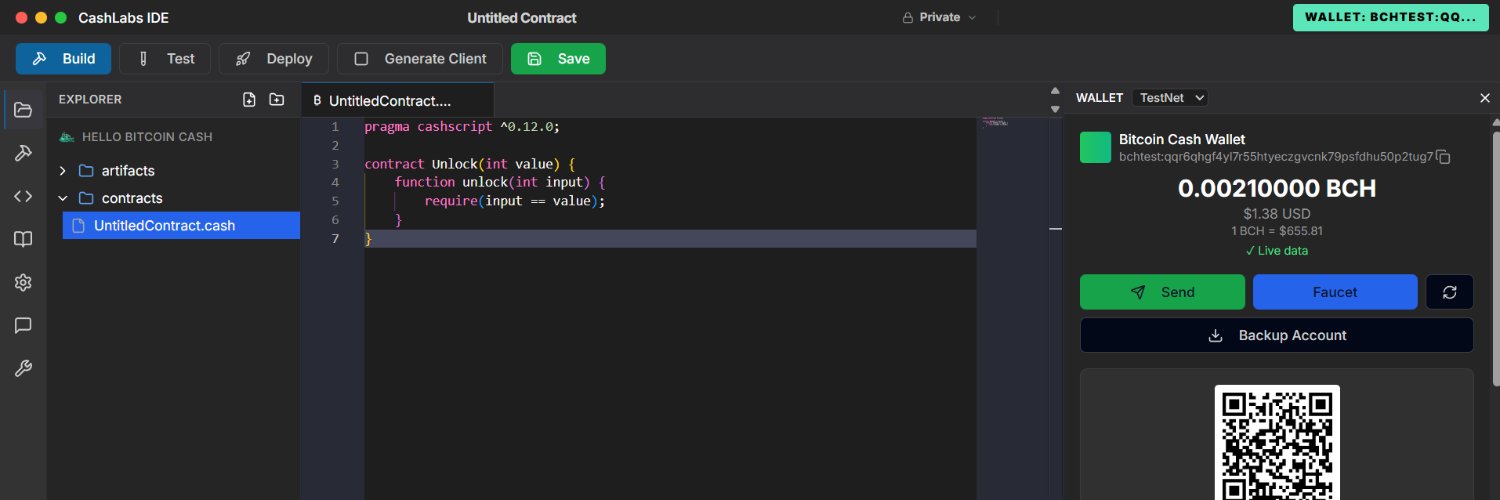This screenshot has width=1500, height=500.
Task: Click the wallet QR code image
Action: [x=1277, y=442]
